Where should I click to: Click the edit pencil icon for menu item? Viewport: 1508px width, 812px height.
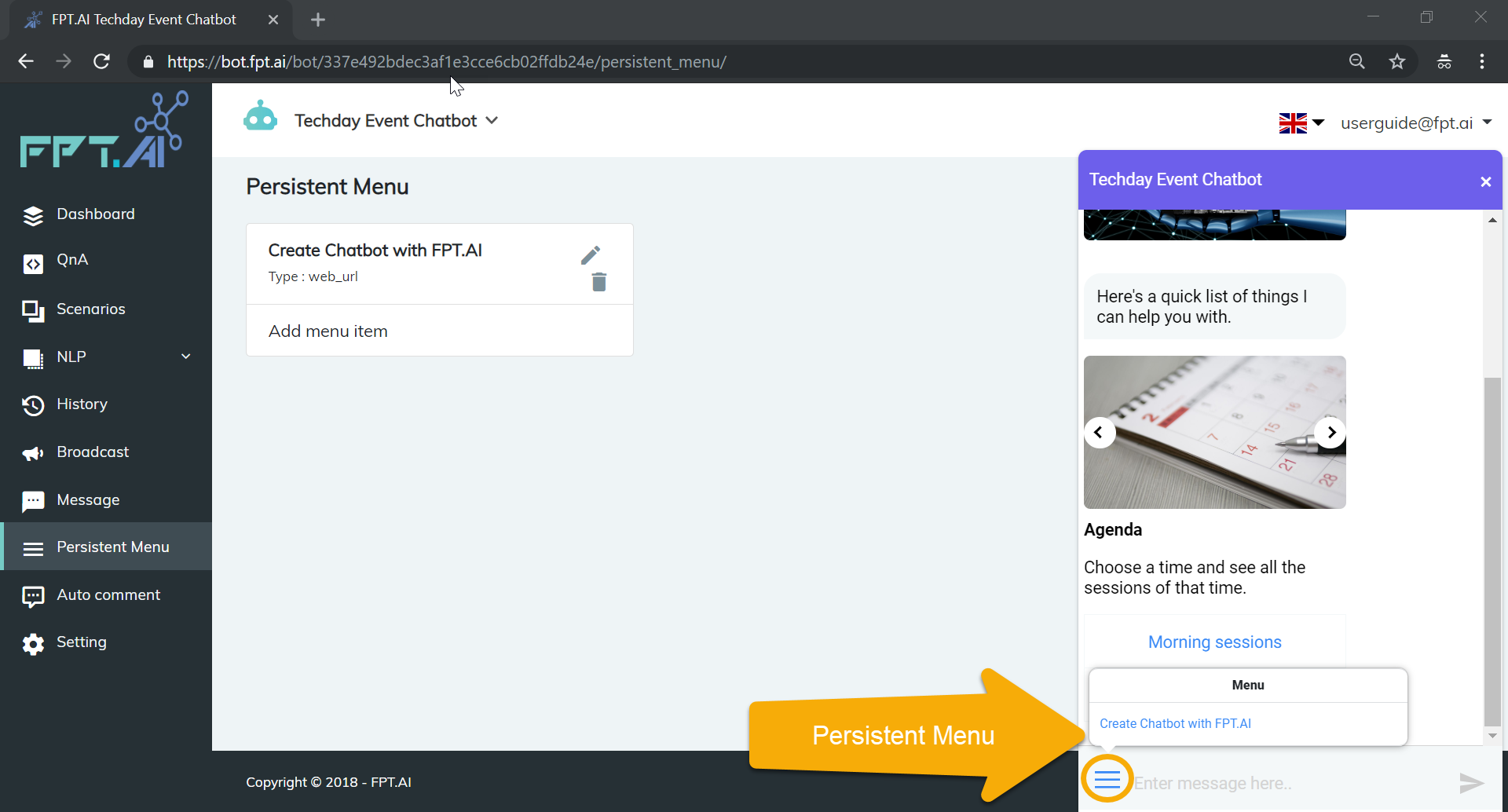tap(591, 255)
